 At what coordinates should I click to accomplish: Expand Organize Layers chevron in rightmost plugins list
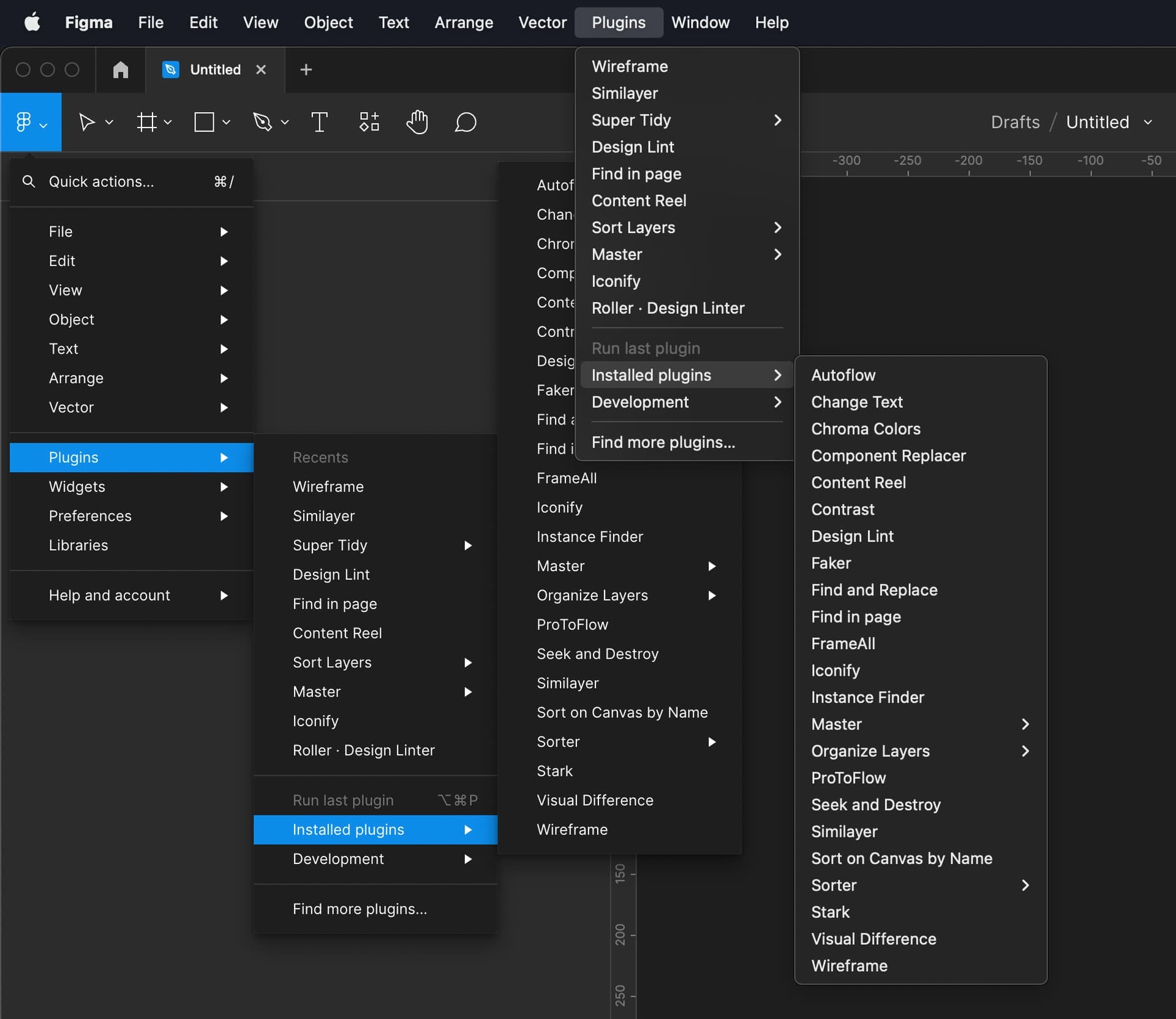1026,751
